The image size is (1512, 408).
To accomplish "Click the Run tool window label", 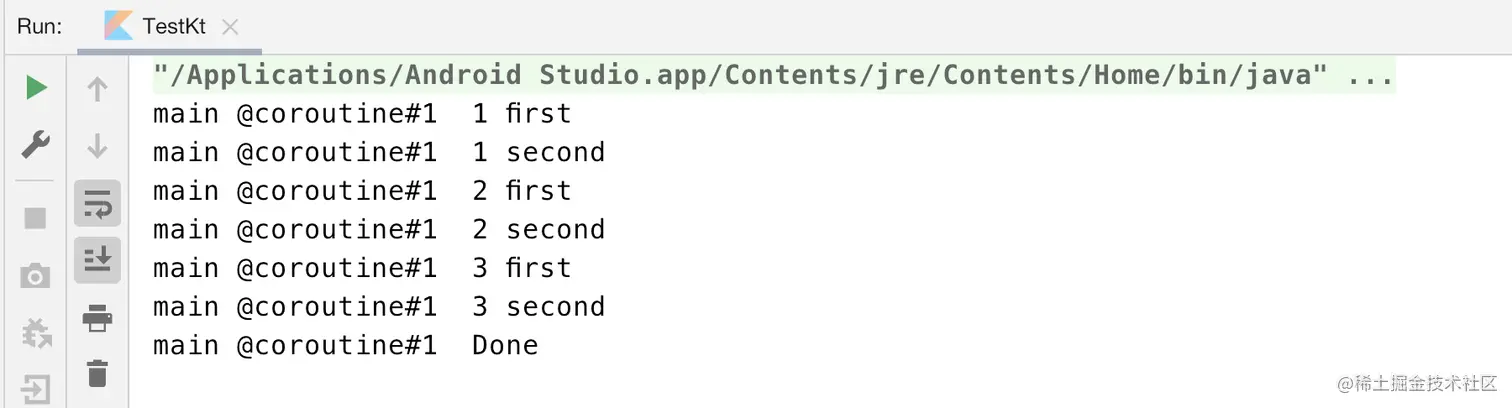I will [40, 27].
